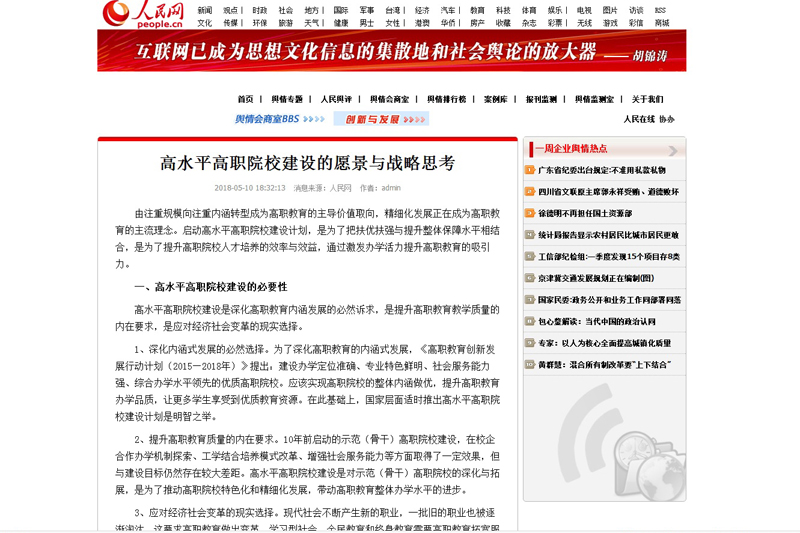Click the rank 5 gray number badge

530,256
